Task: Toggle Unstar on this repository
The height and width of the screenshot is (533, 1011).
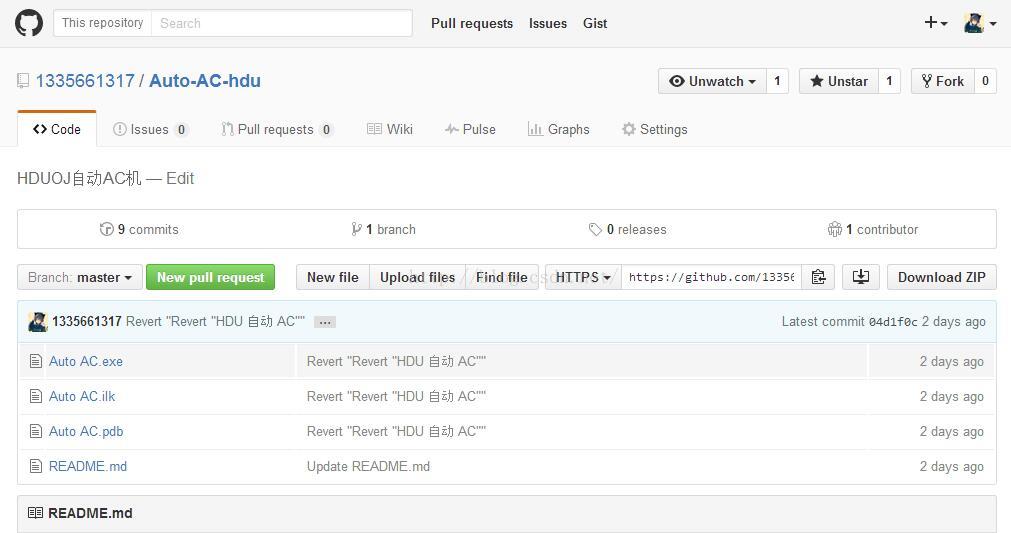Action: pyautogui.click(x=839, y=81)
